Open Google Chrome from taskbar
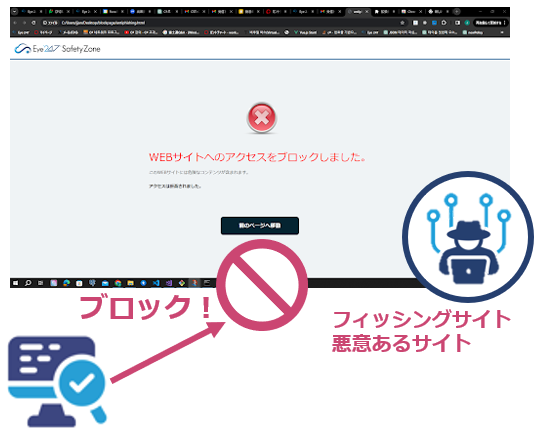Image resolution: width=541 pixels, height=438 pixels. pyautogui.click(x=118, y=283)
